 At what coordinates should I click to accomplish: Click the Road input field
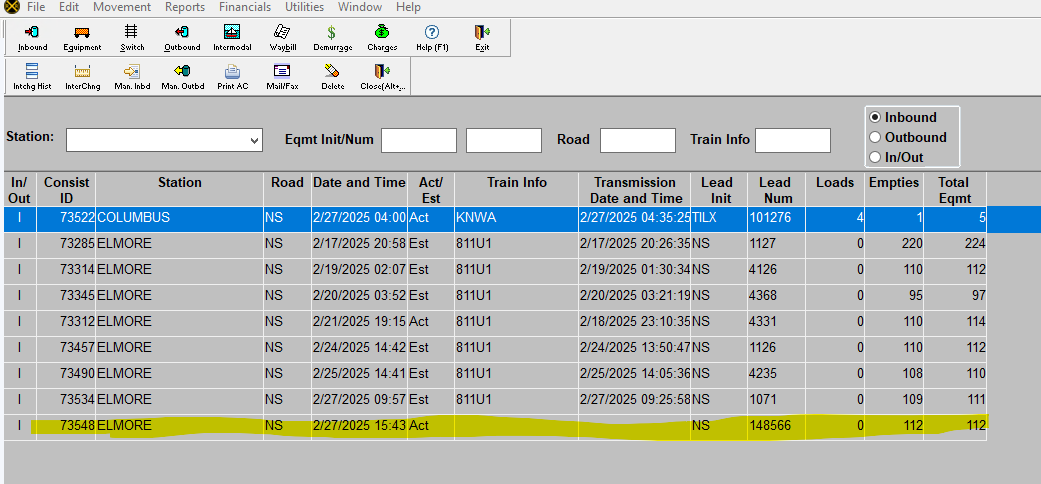point(638,140)
